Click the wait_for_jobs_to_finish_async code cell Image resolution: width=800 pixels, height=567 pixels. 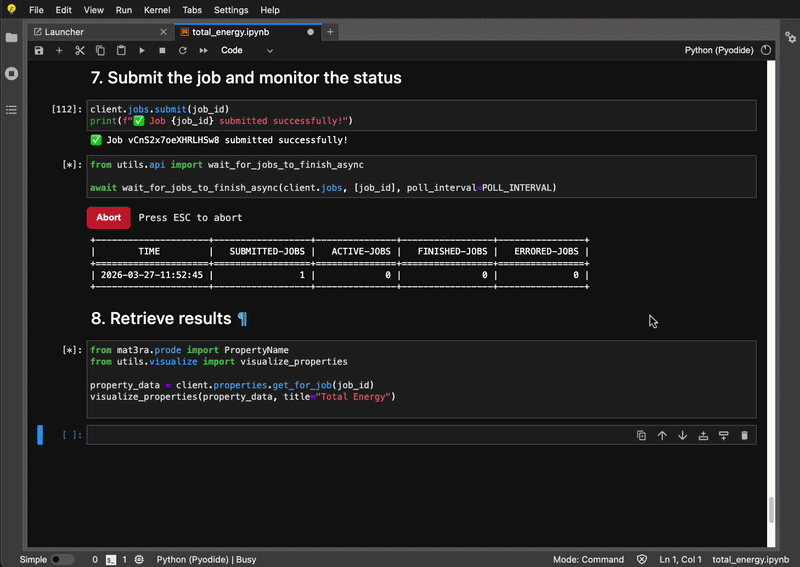pos(421,176)
